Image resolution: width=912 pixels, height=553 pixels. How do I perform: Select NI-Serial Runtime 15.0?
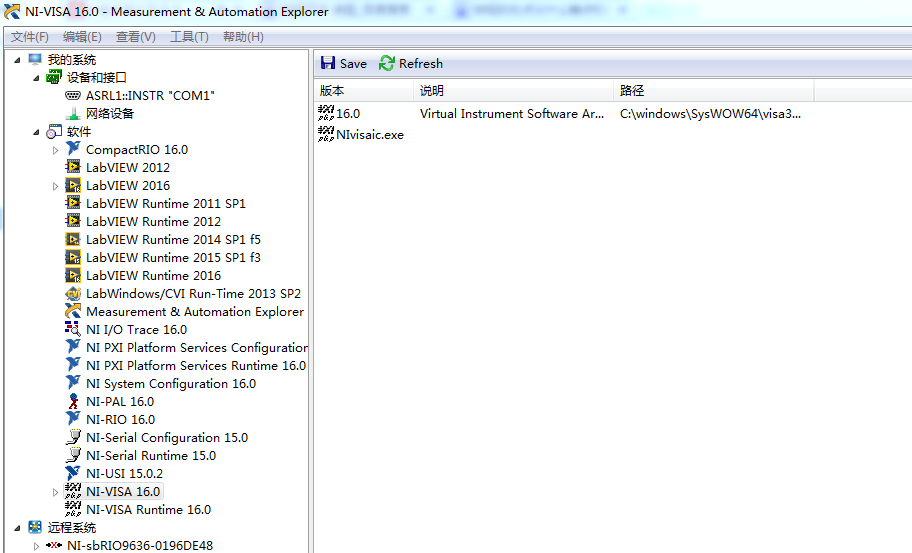pyautogui.click(x=151, y=456)
